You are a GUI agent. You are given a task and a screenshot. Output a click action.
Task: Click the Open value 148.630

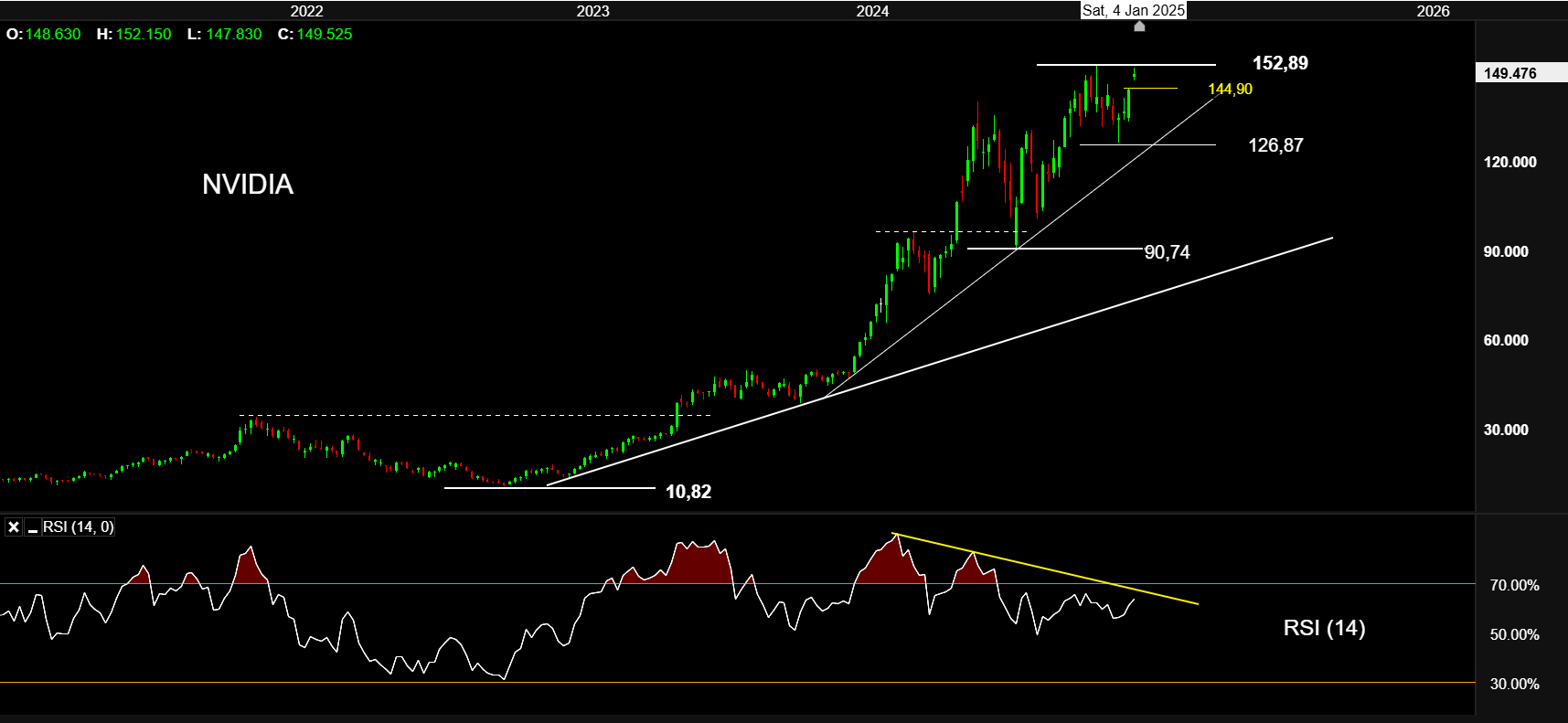[53, 34]
